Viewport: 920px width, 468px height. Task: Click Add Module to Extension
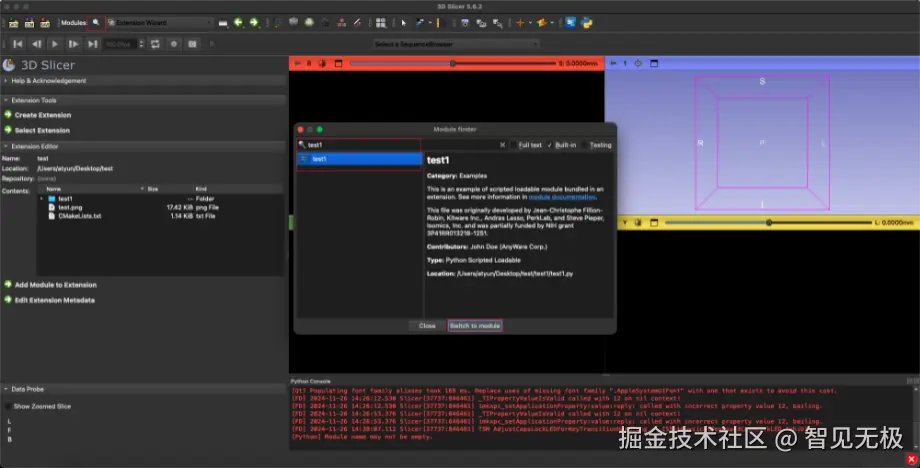coord(50,284)
